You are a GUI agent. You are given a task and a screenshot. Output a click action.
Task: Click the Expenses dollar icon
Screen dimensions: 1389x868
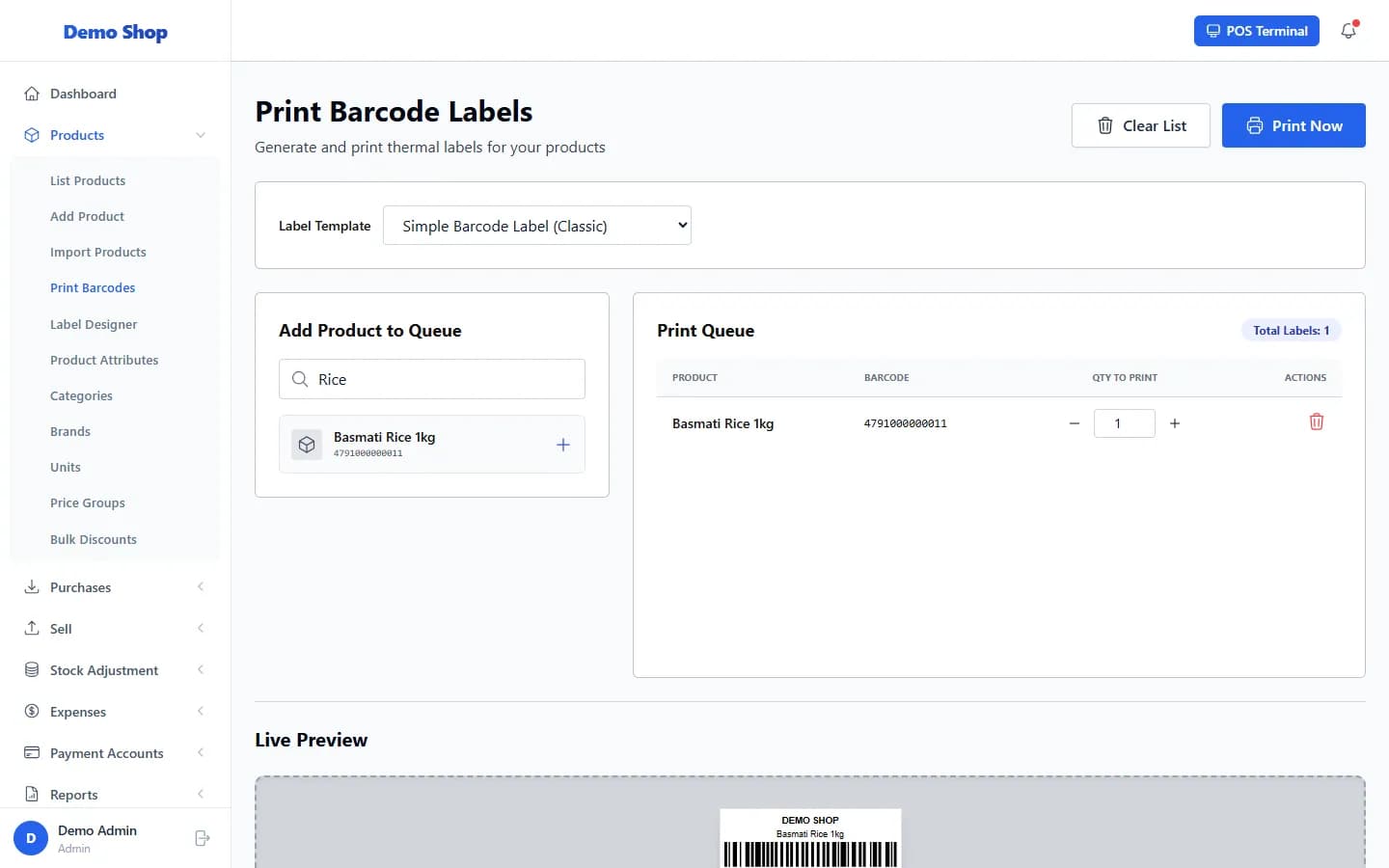coord(32,711)
